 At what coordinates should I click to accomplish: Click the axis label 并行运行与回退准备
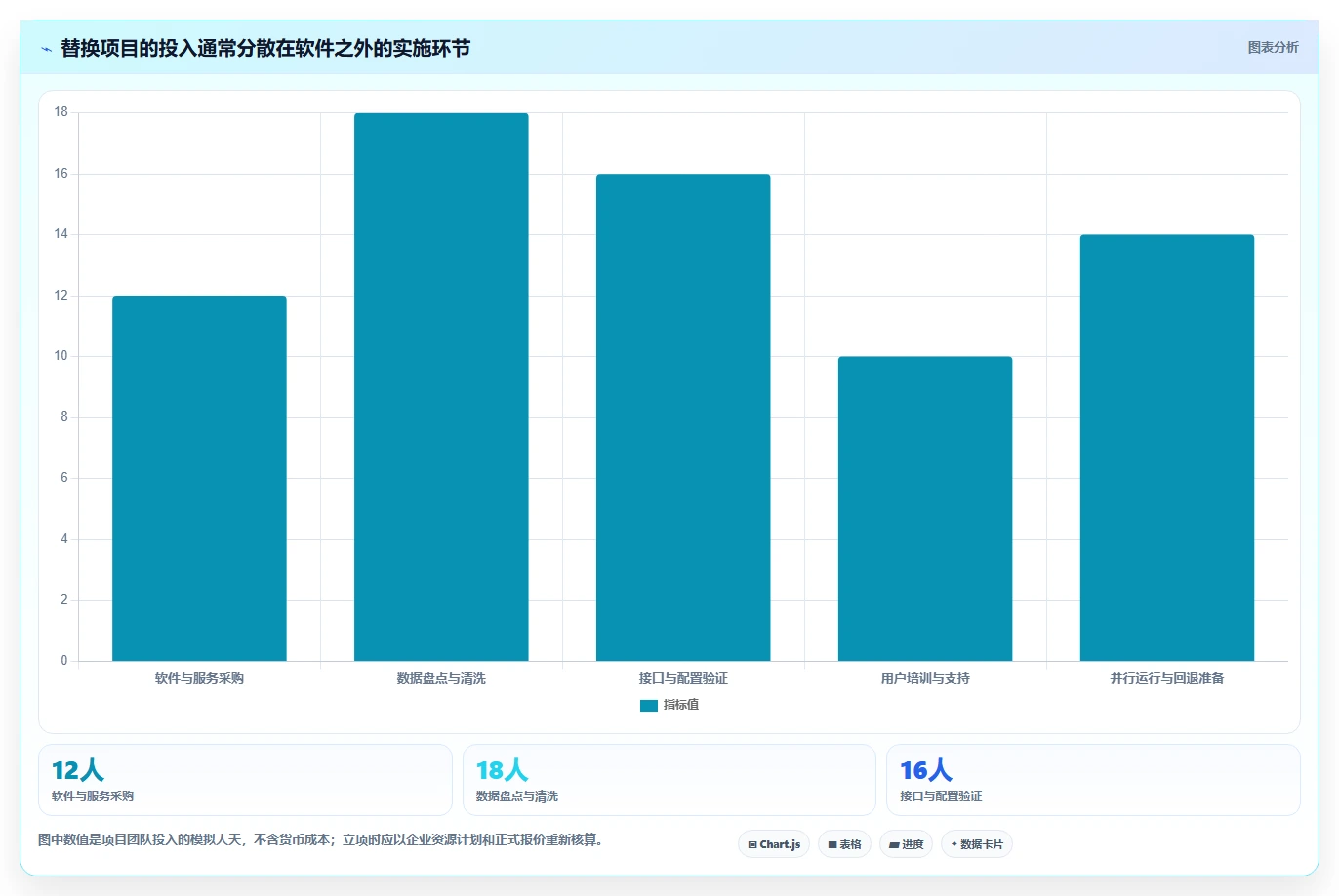[x=1167, y=678]
